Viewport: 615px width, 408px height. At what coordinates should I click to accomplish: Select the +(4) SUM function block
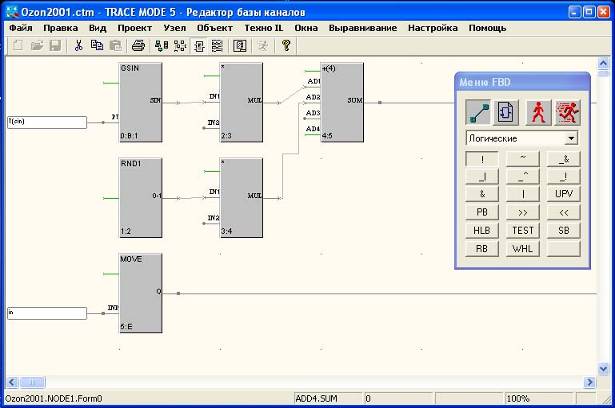click(x=342, y=102)
